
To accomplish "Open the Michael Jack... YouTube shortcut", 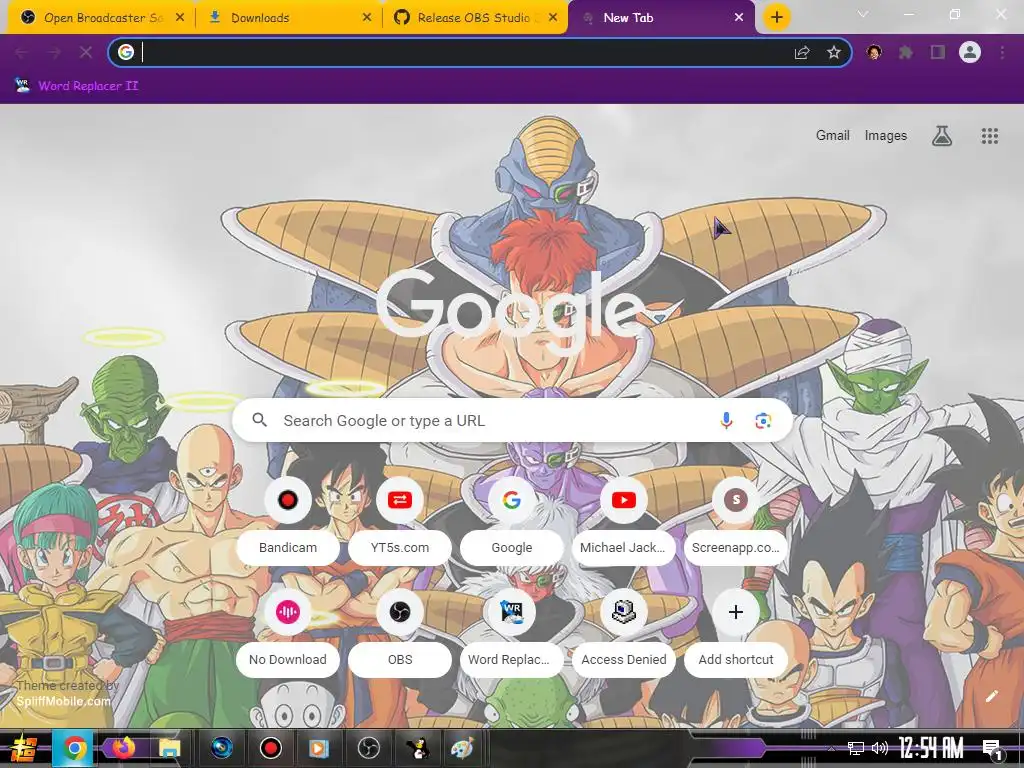I will (x=624, y=519).
